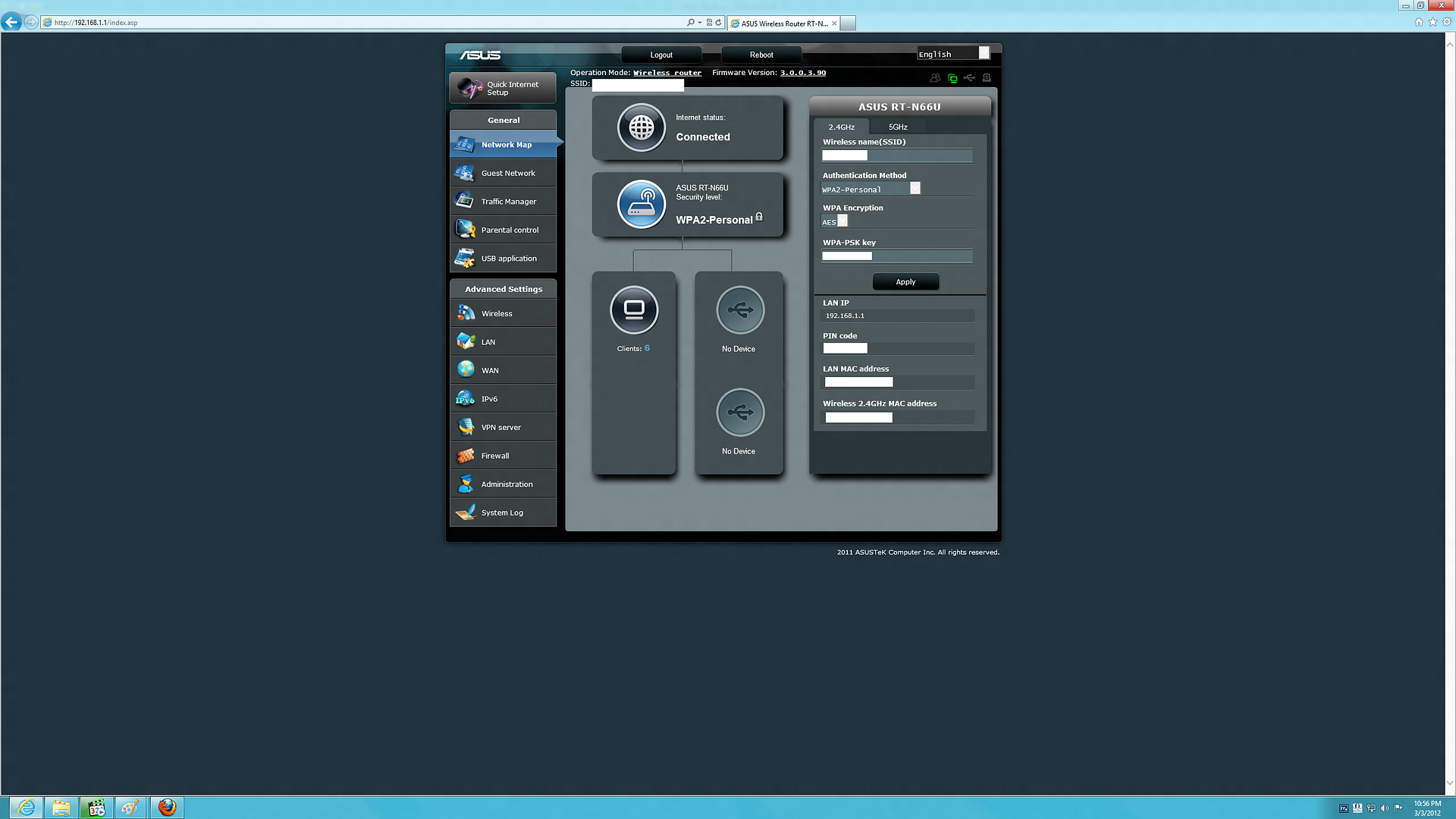Click the USB status icon in header

[969, 78]
